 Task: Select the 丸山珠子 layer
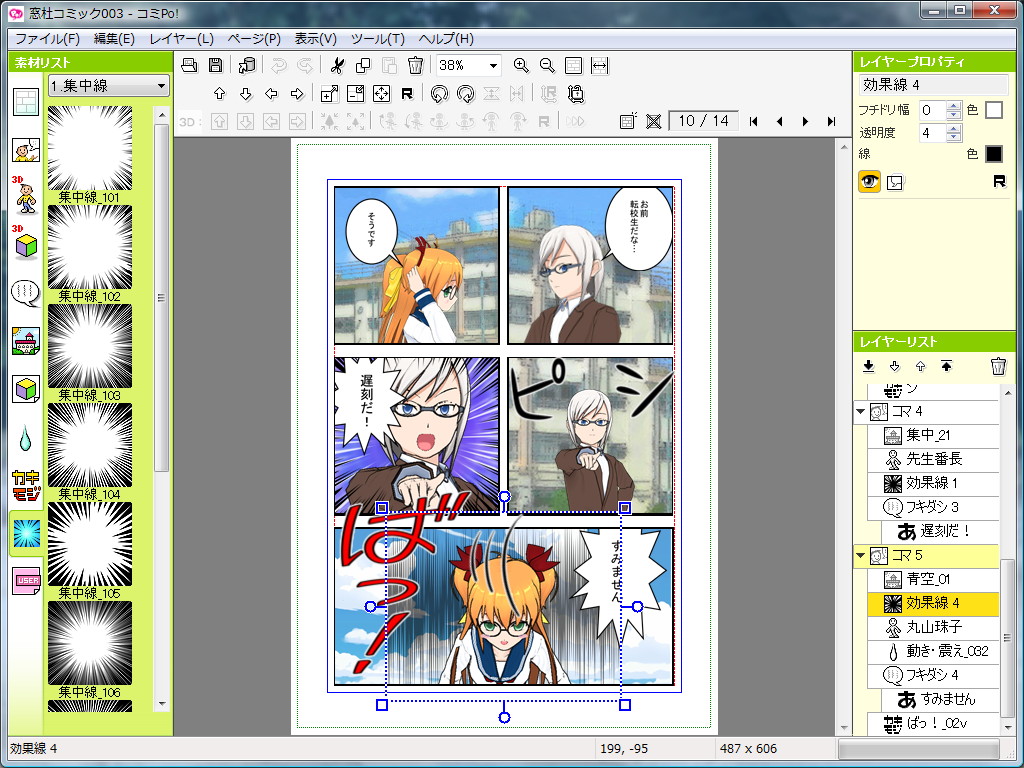(x=933, y=628)
